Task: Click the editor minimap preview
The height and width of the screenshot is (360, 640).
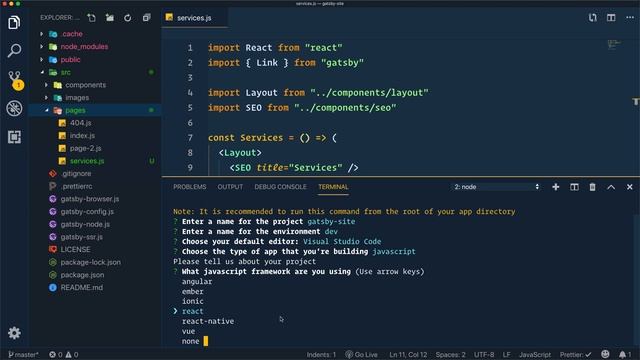Action: tap(614, 44)
